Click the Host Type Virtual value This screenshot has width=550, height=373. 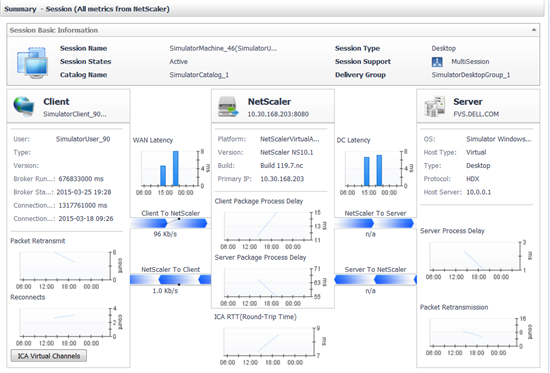pos(476,153)
